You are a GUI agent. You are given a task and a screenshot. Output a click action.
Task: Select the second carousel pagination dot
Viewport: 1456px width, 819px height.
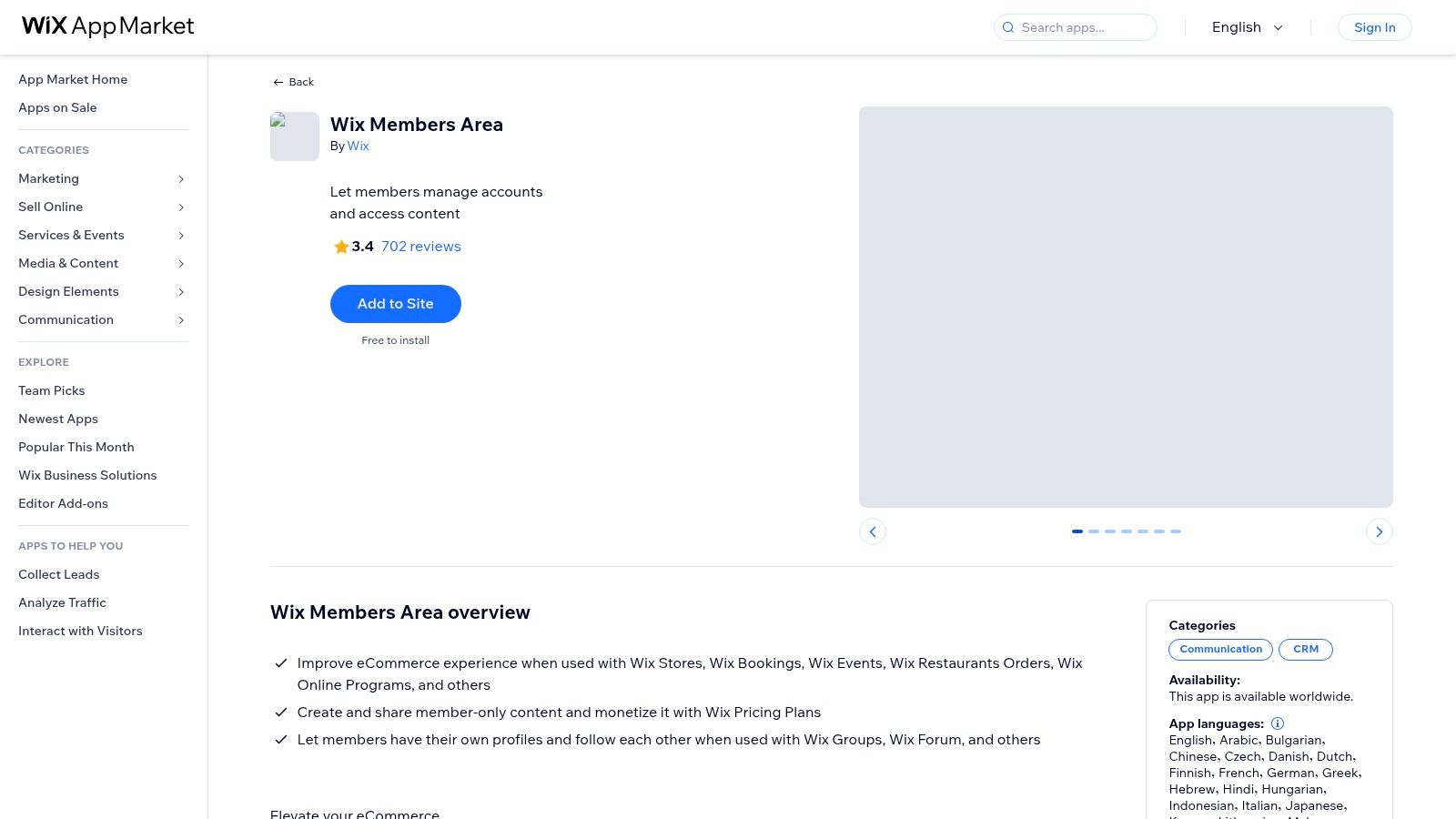(x=1094, y=531)
